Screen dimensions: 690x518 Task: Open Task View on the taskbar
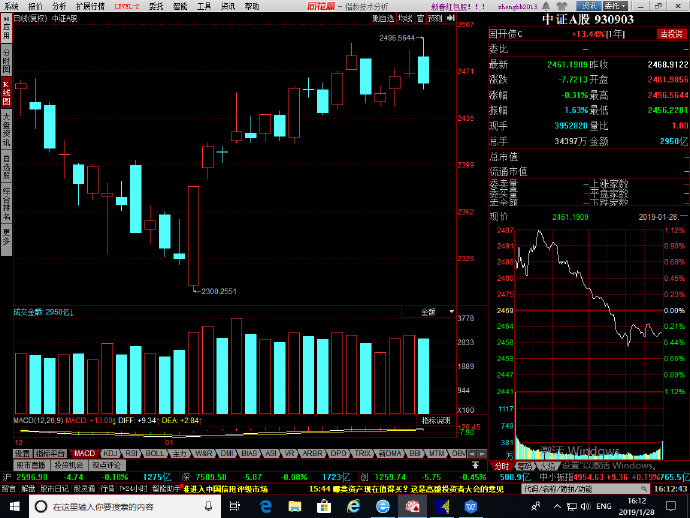pos(235,507)
